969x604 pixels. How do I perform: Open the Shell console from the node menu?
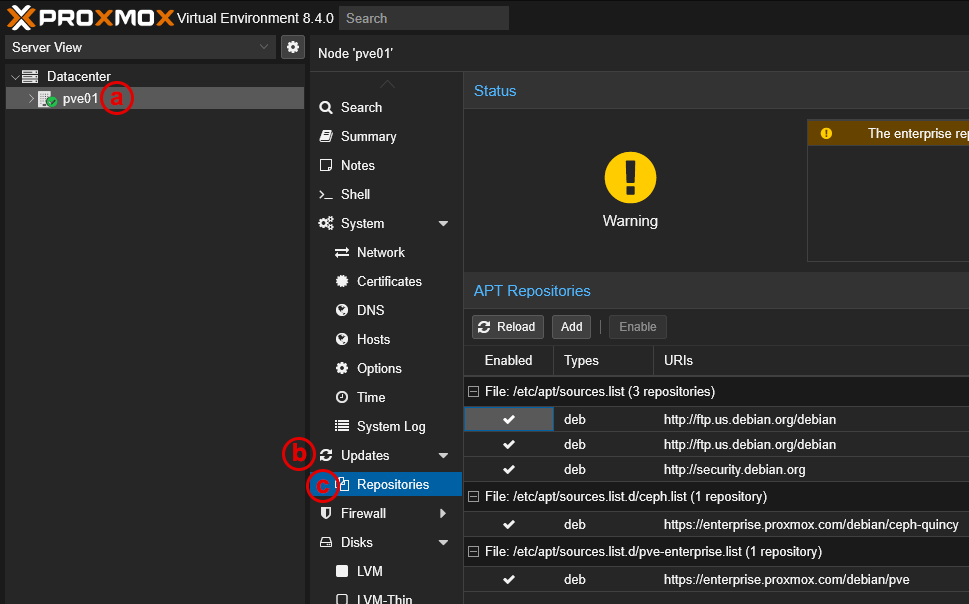(355, 194)
